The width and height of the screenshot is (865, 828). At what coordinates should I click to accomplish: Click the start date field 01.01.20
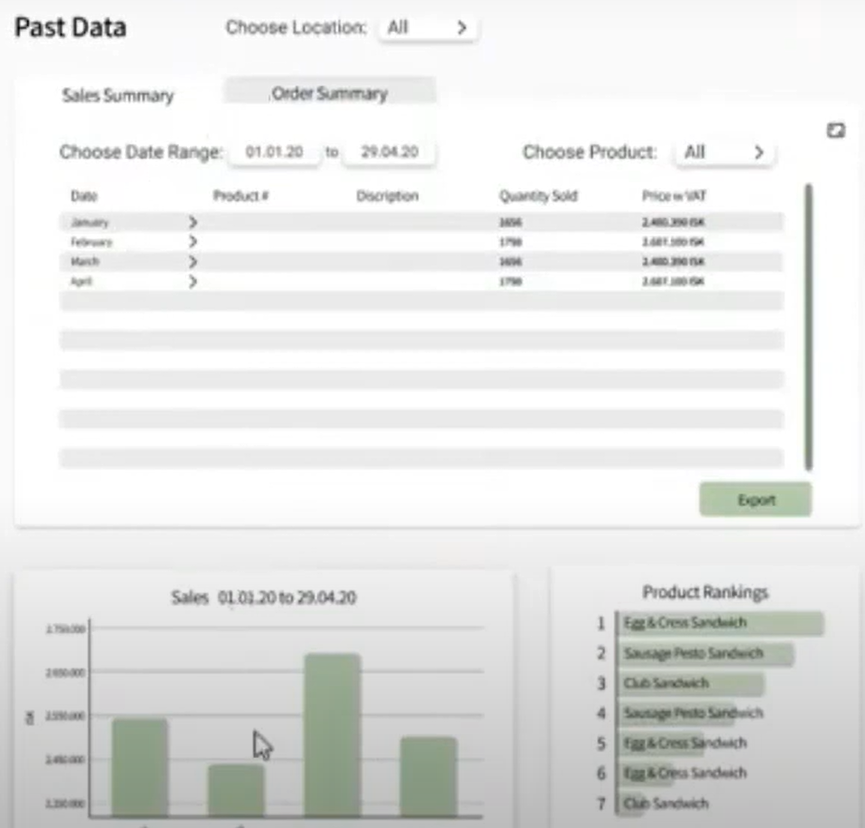[274, 152]
